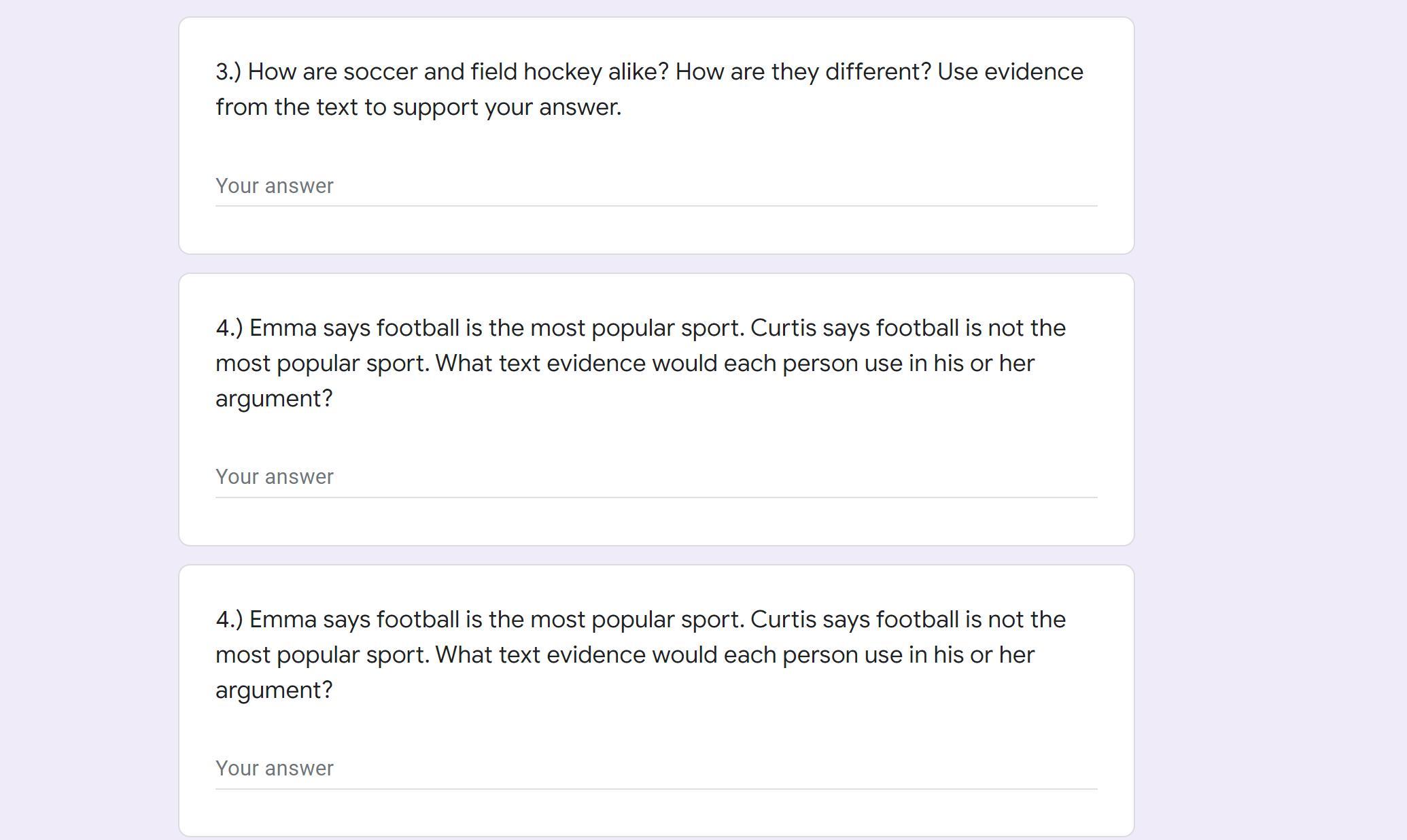Click "support your answer" in question 3

(x=507, y=107)
